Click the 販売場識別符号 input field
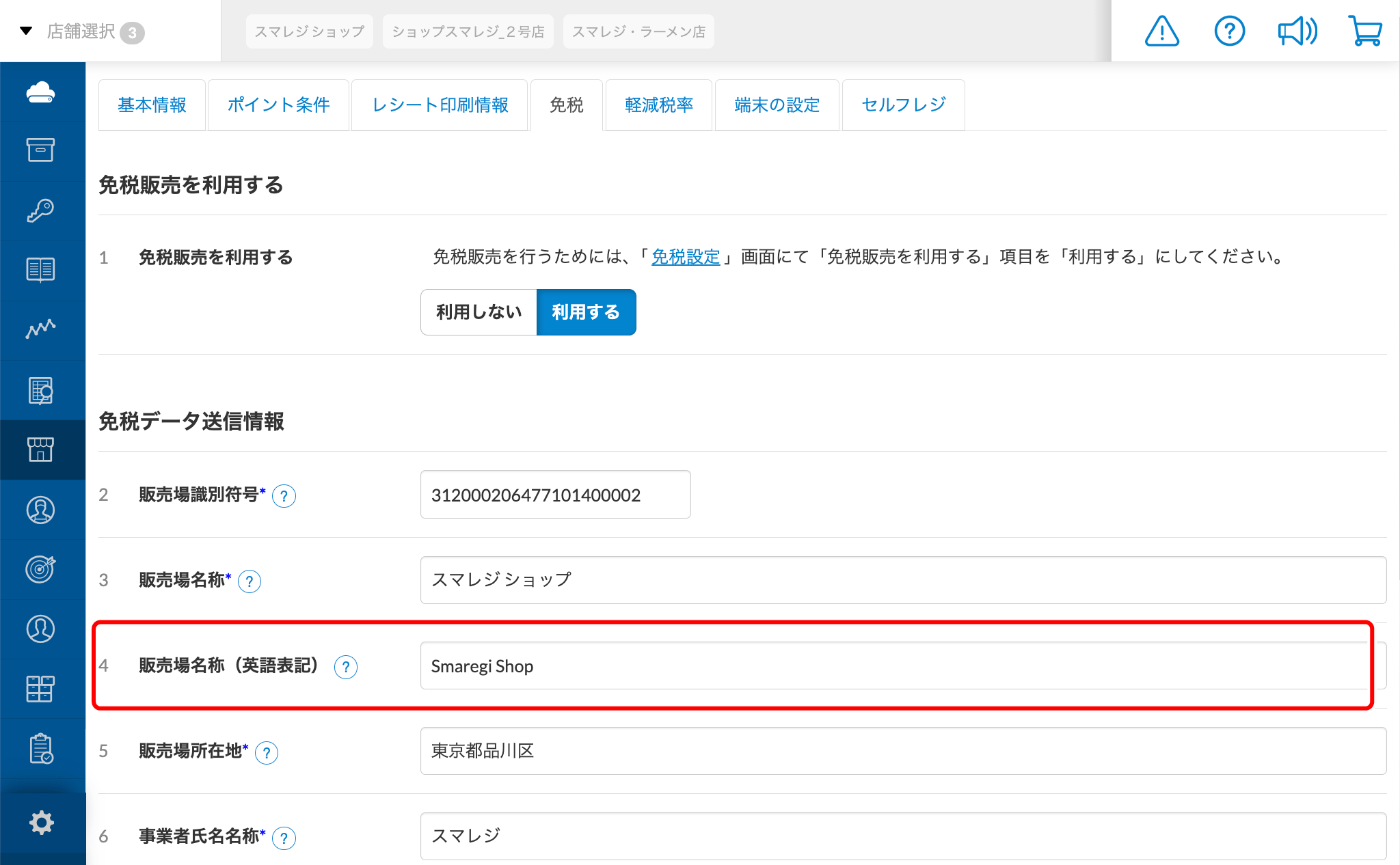The width and height of the screenshot is (1400, 865). [x=556, y=495]
